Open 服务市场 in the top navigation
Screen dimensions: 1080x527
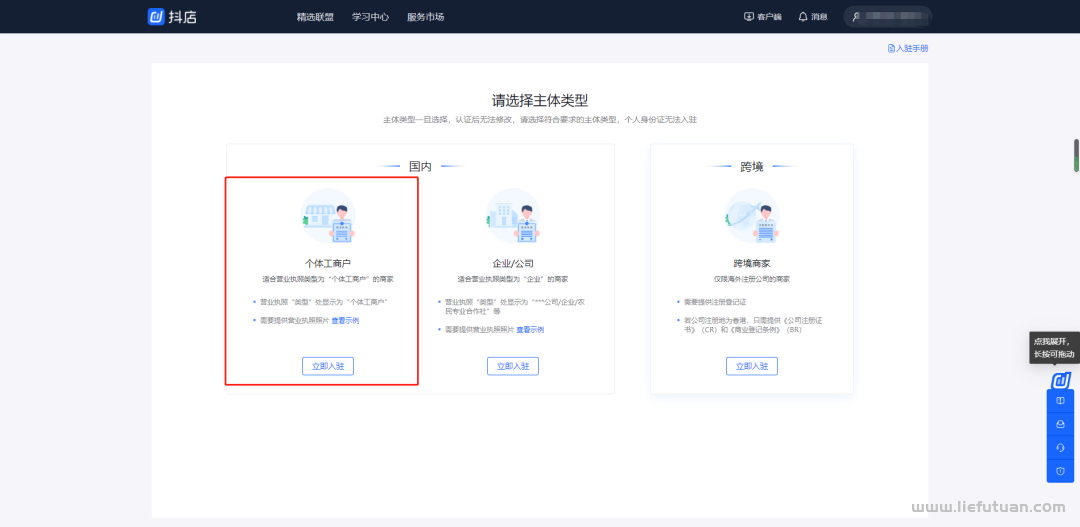point(425,17)
